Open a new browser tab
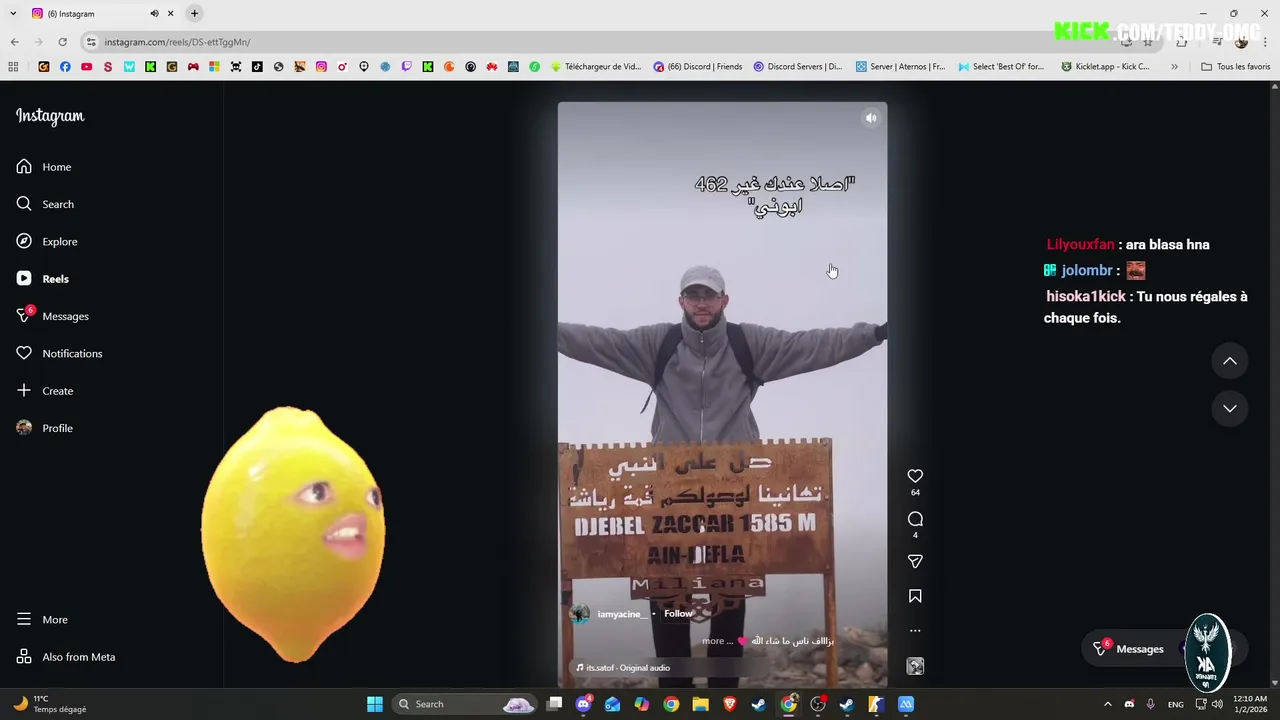 point(194,13)
